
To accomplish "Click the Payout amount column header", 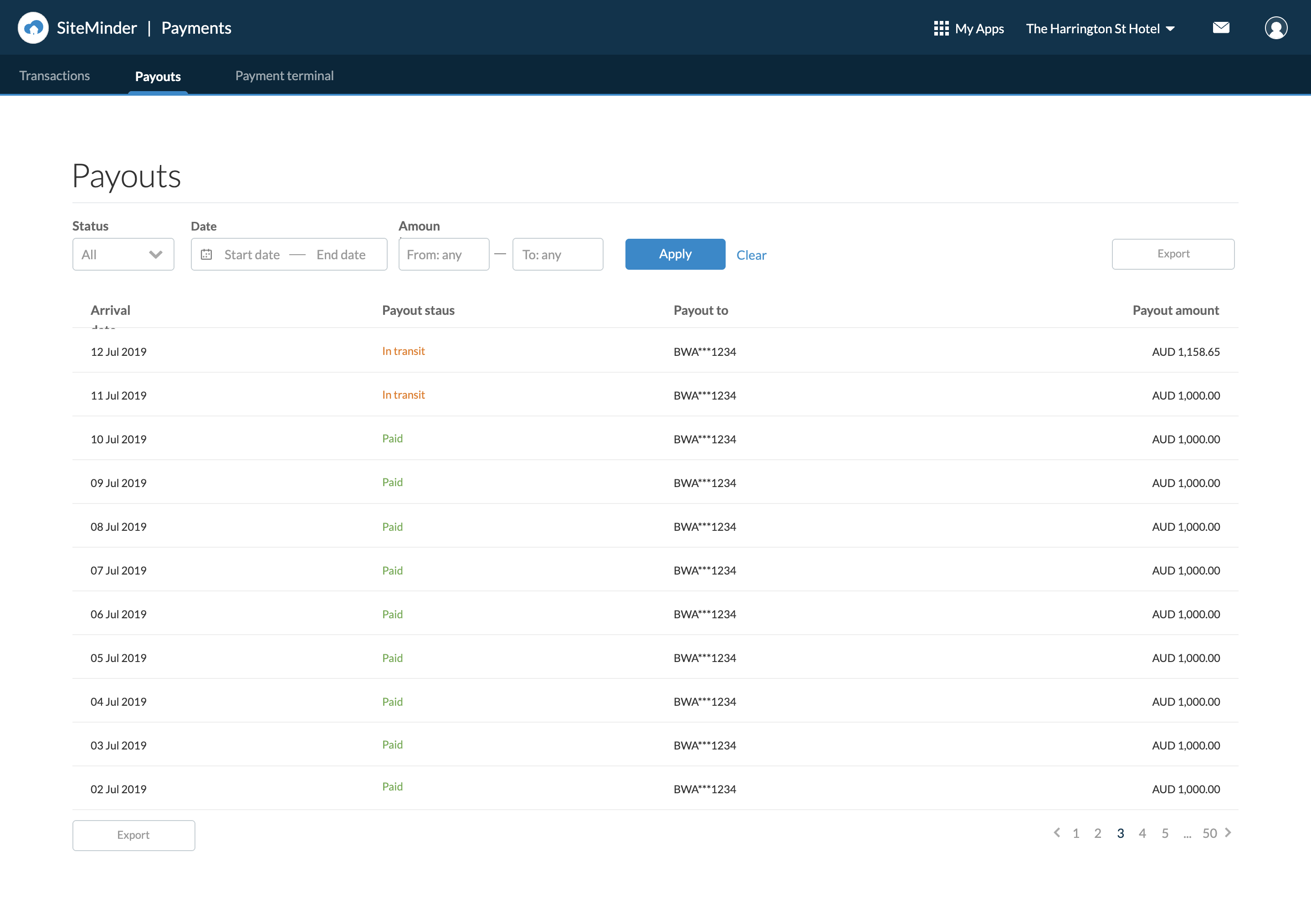I will (1176, 310).
